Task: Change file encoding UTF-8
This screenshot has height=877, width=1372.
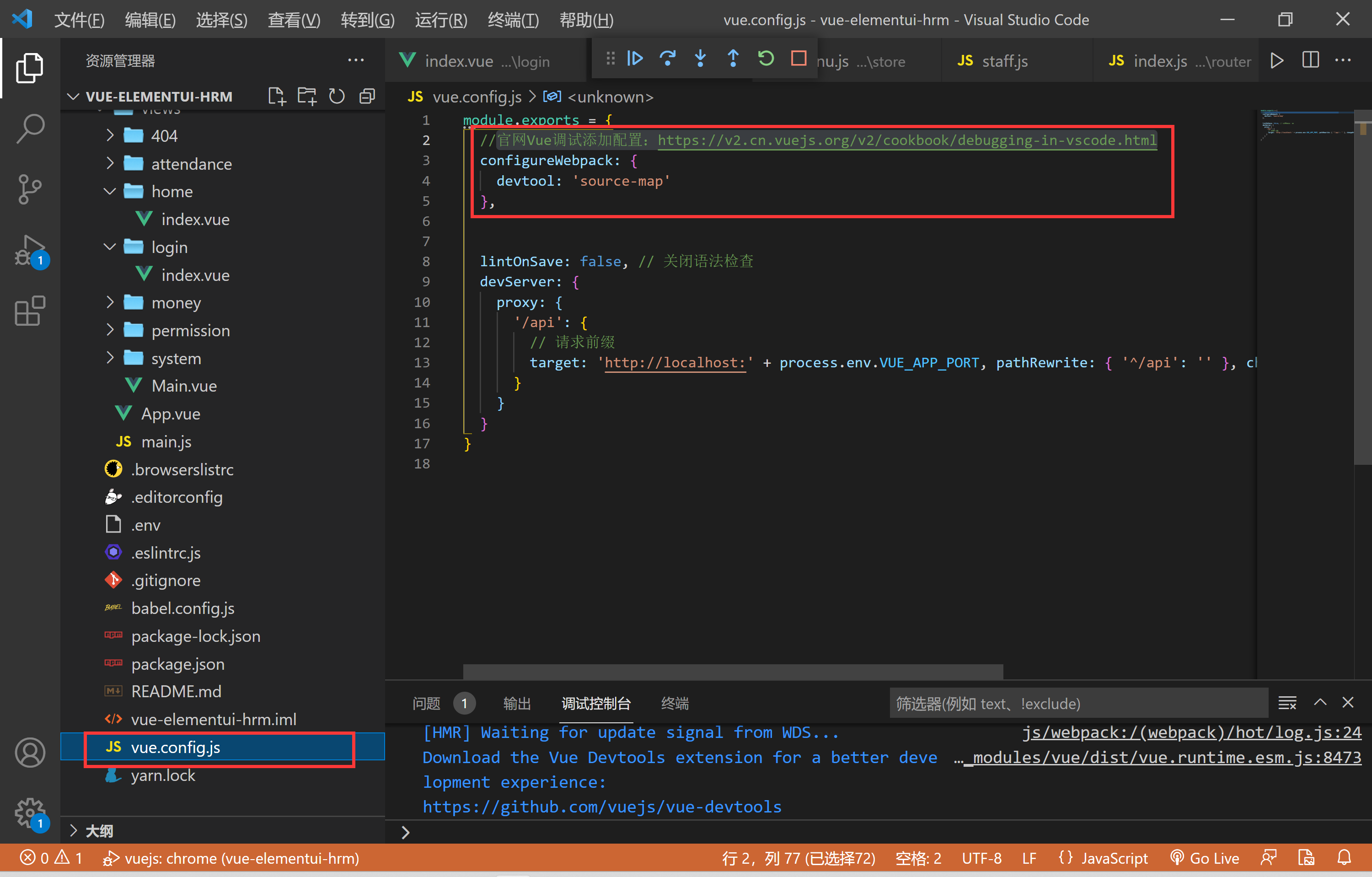Action: coord(982,858)
